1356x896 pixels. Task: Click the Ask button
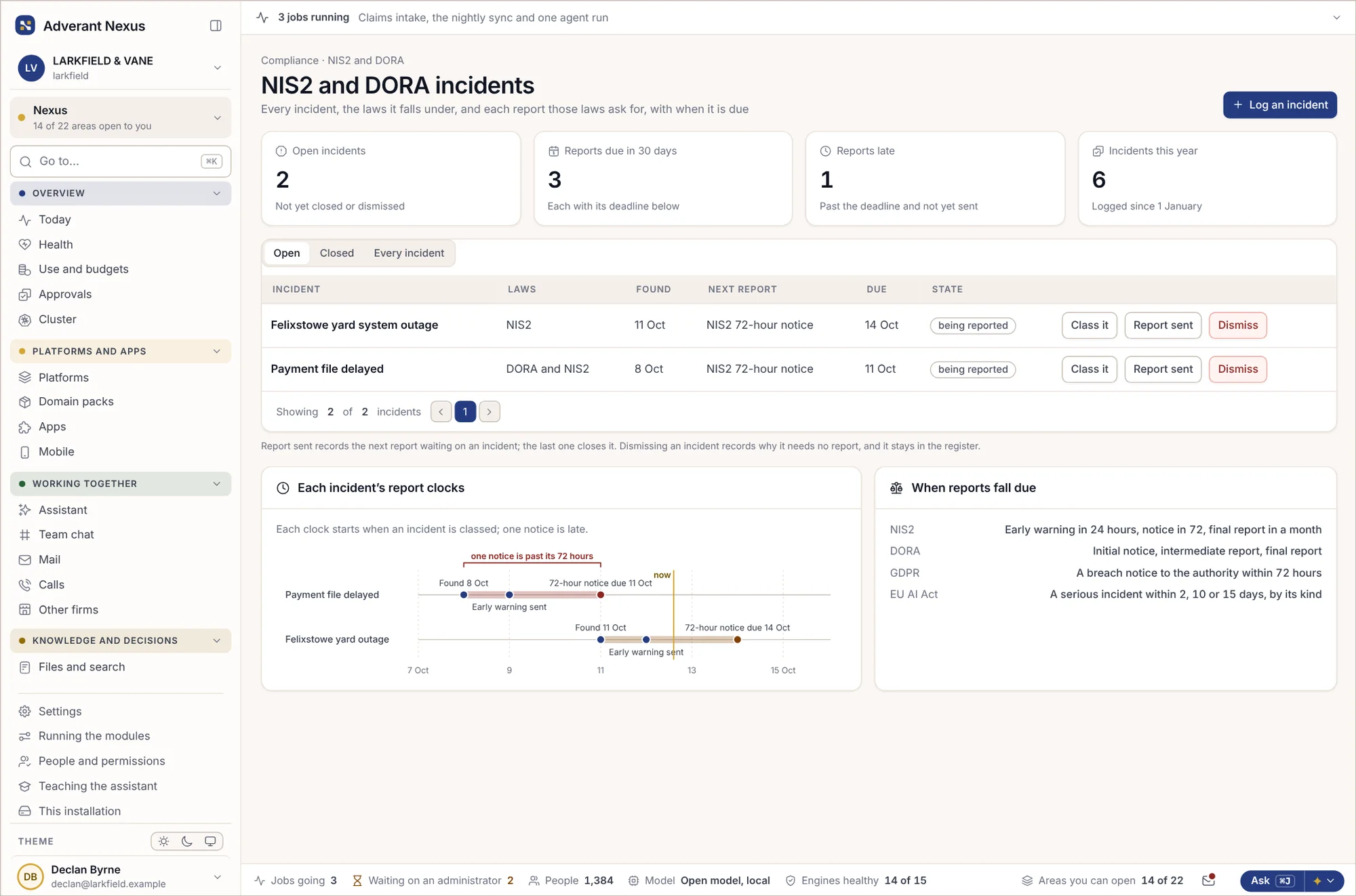click(1273, 880)
